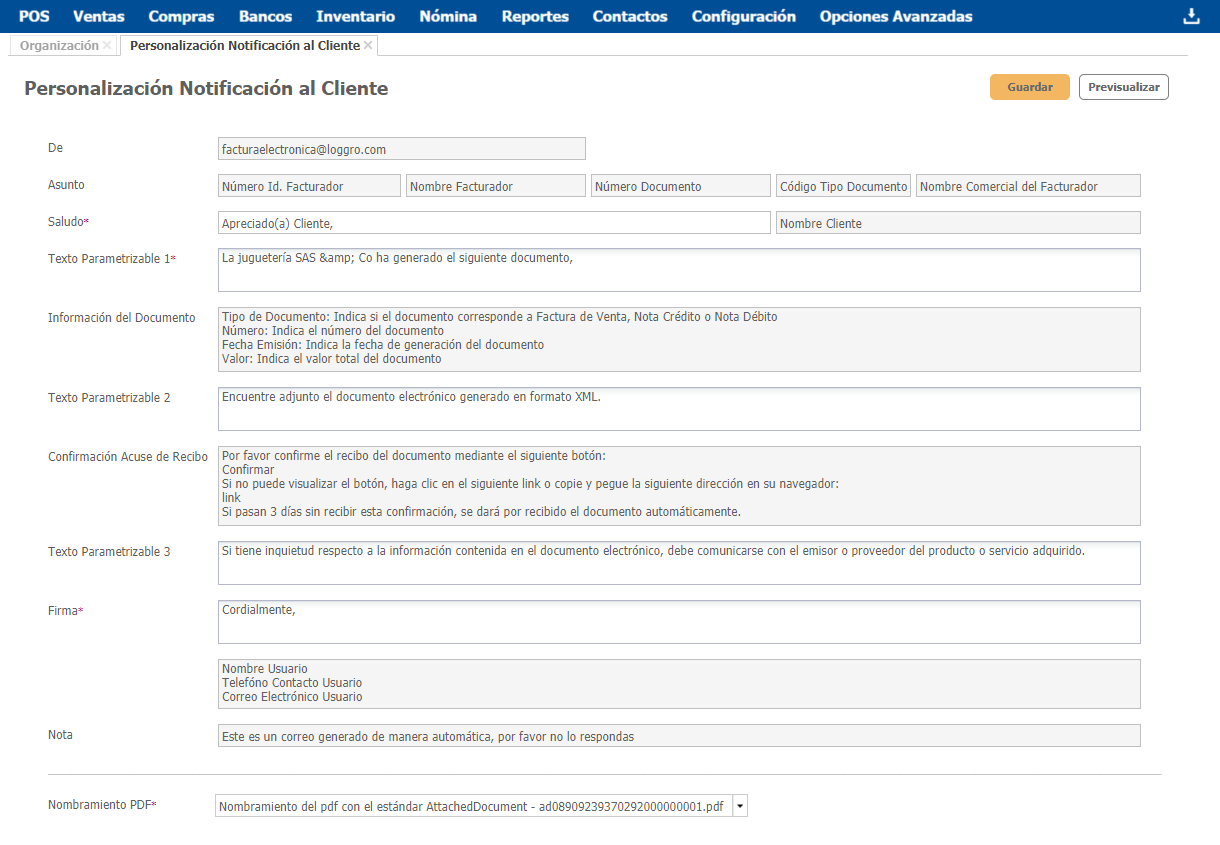Click into Texto Parametrizable 1 textarea
Image resolution: width=1220 pixels, height=845 pixels.
coord(678,270)
